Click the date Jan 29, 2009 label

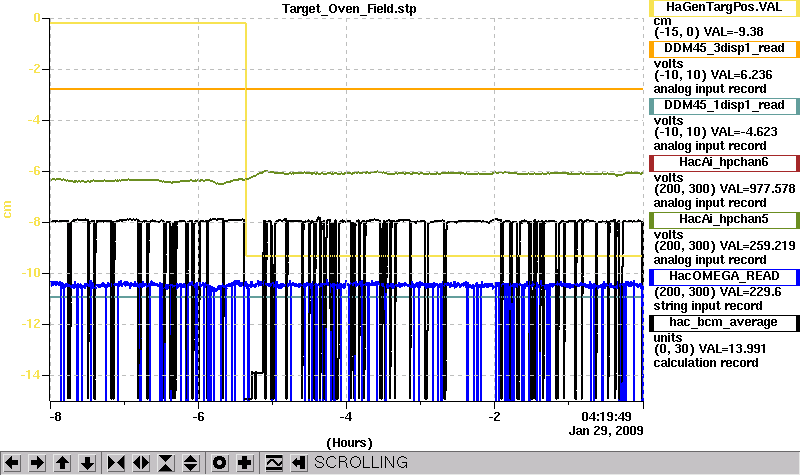click(606, 431)
